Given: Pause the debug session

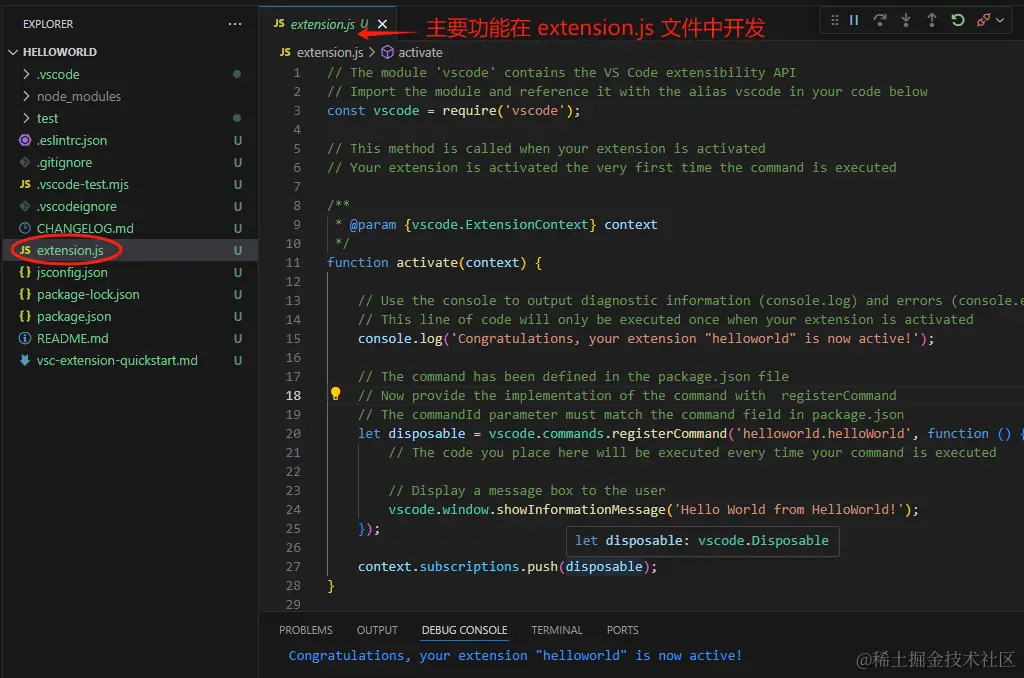Looking at the screenshot, I should pos(854,20).
